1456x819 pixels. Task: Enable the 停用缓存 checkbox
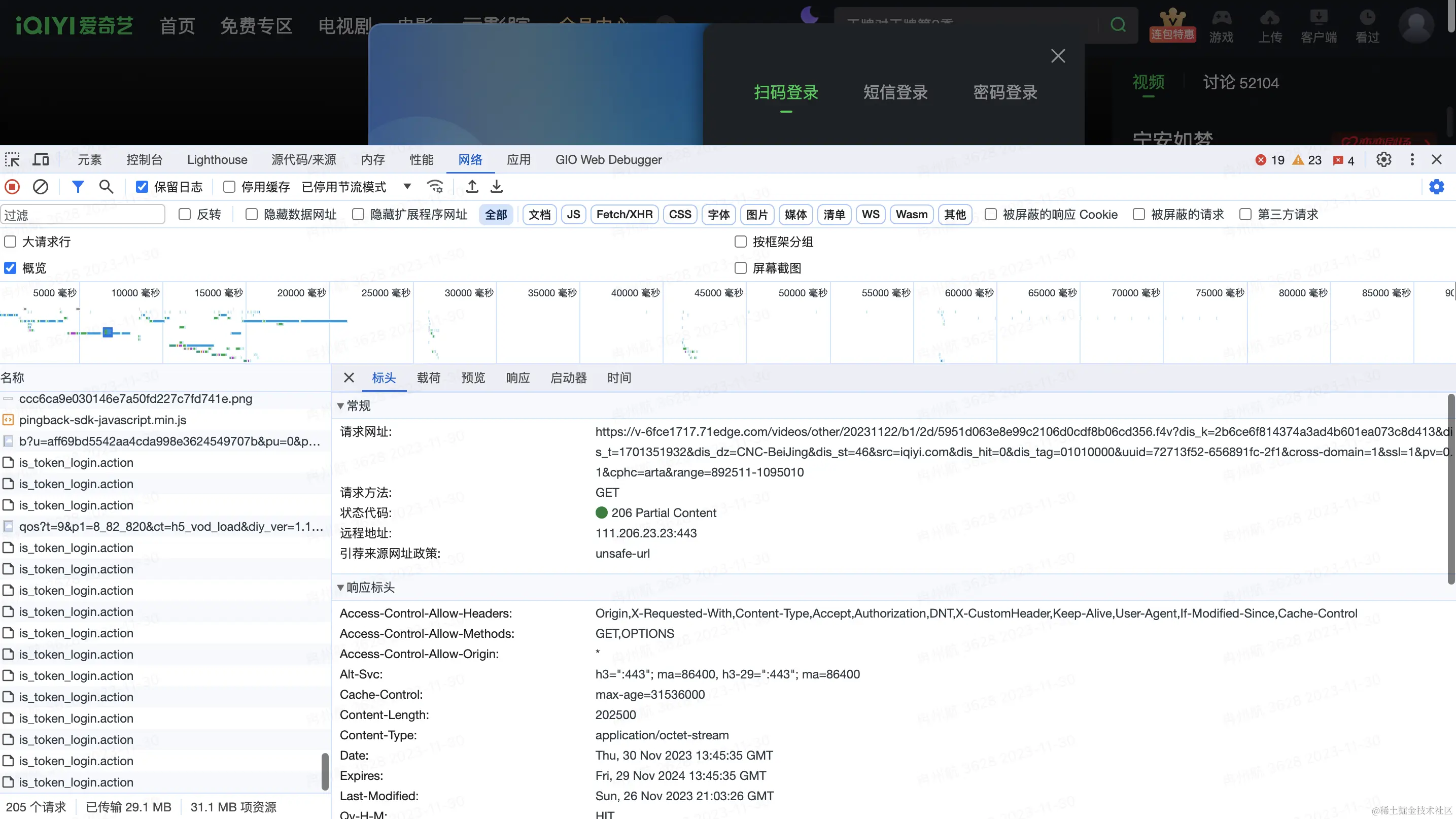[x=229, y=187]
